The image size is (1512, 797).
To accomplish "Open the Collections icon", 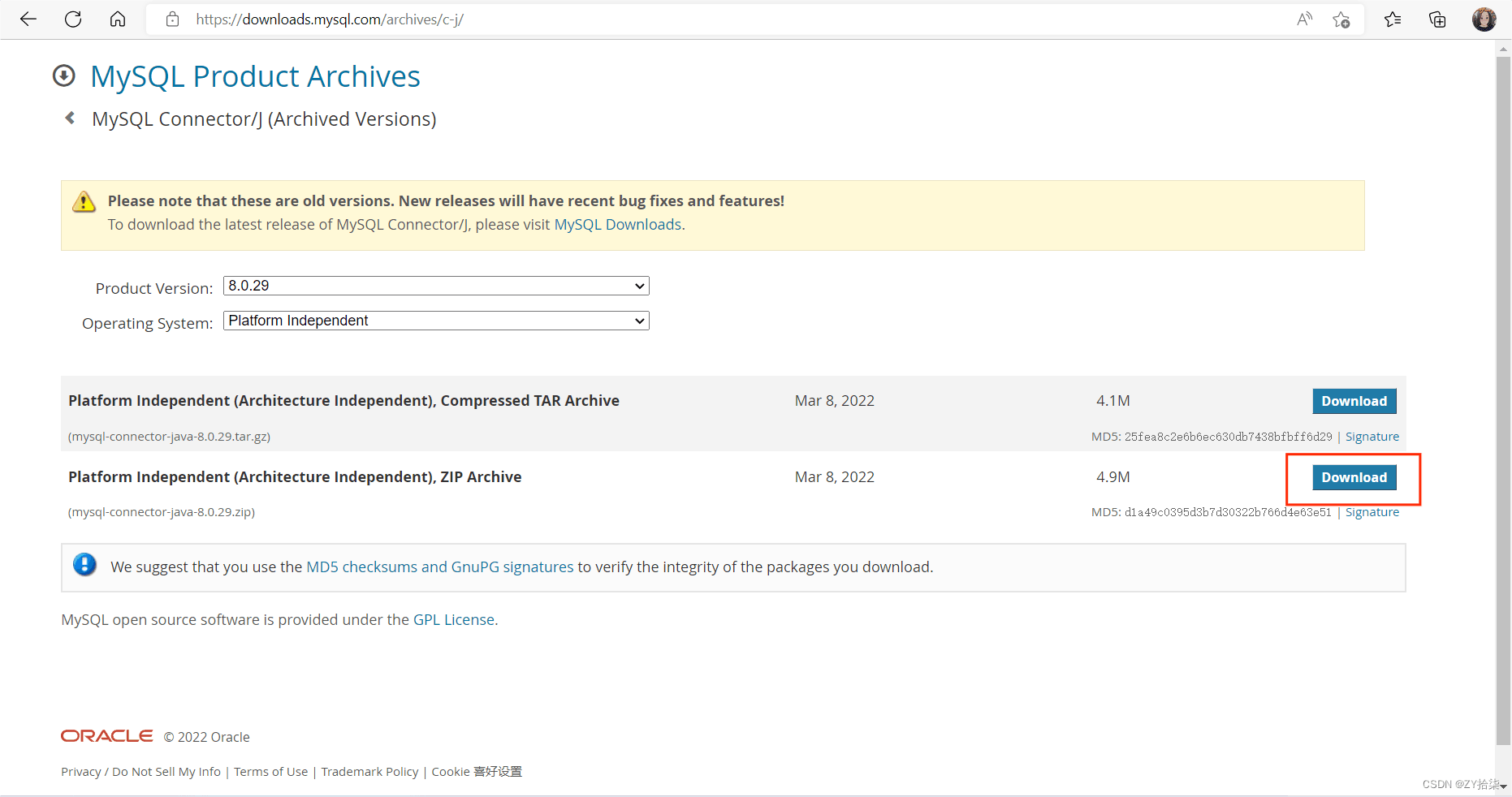I will (x=1437, y=19).
